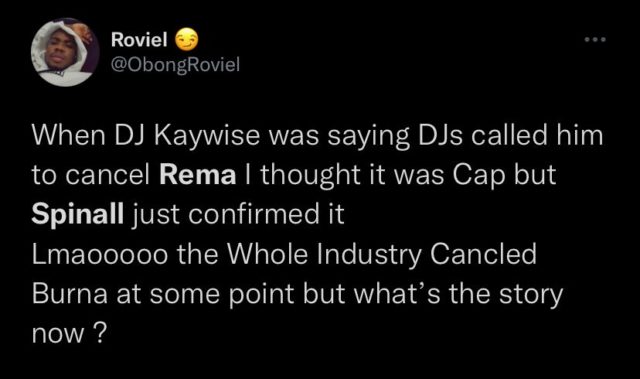The height and width of the screenshot is (379, 640).
Task: Click the phrase Whole Industry Cancled
Action: point(382,254)
